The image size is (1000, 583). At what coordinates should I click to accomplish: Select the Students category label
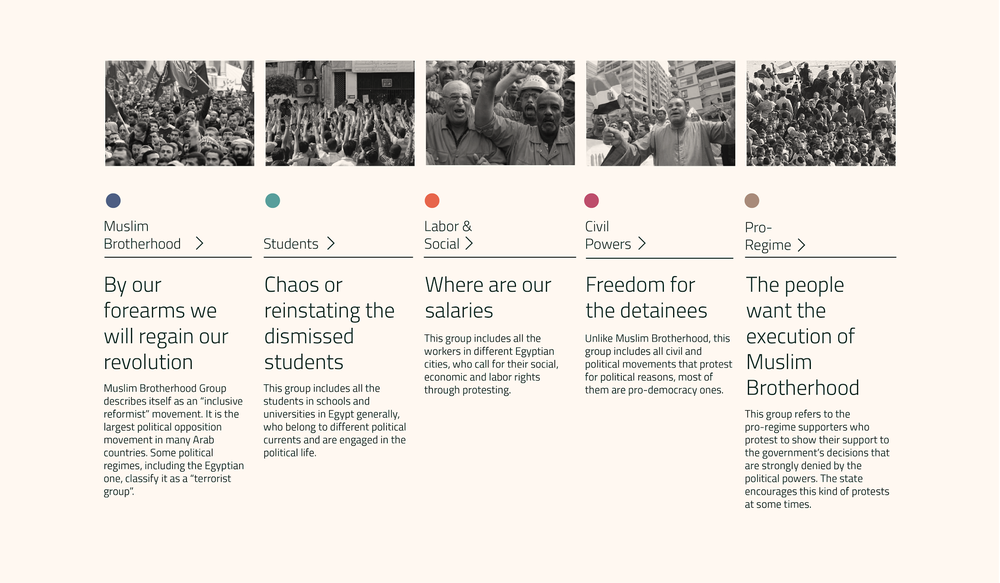tap(291, 244)
